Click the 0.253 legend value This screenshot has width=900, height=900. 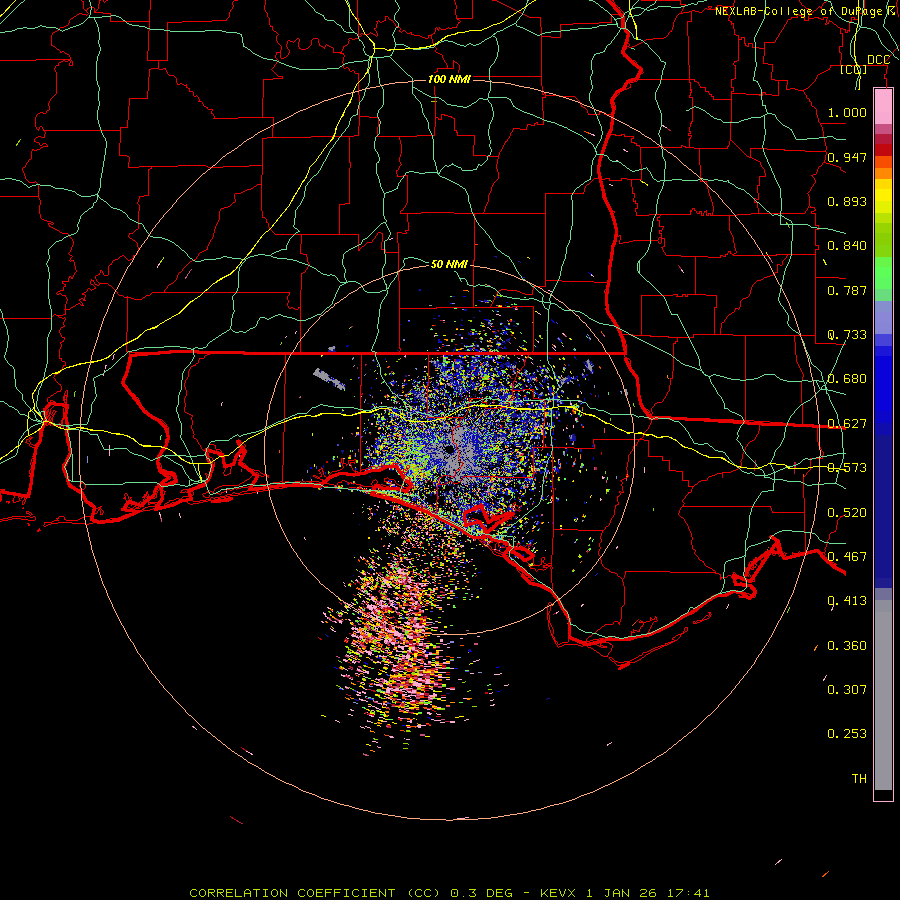pos(847,734)
